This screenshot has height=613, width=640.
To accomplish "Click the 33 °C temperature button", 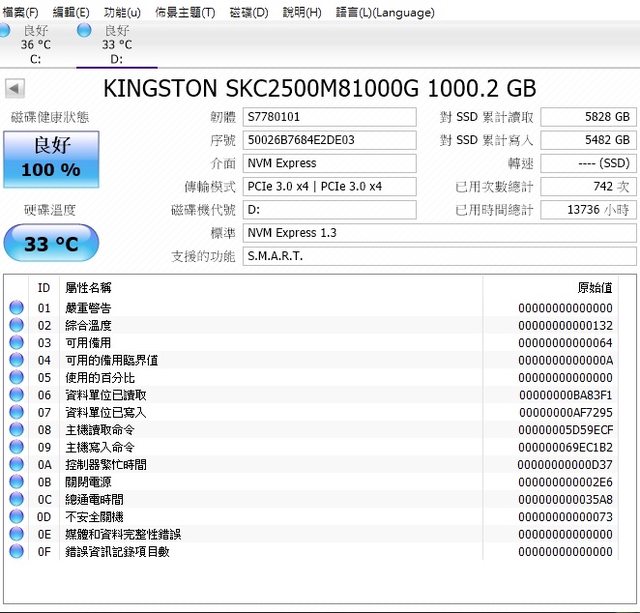I will click(51, 243).
